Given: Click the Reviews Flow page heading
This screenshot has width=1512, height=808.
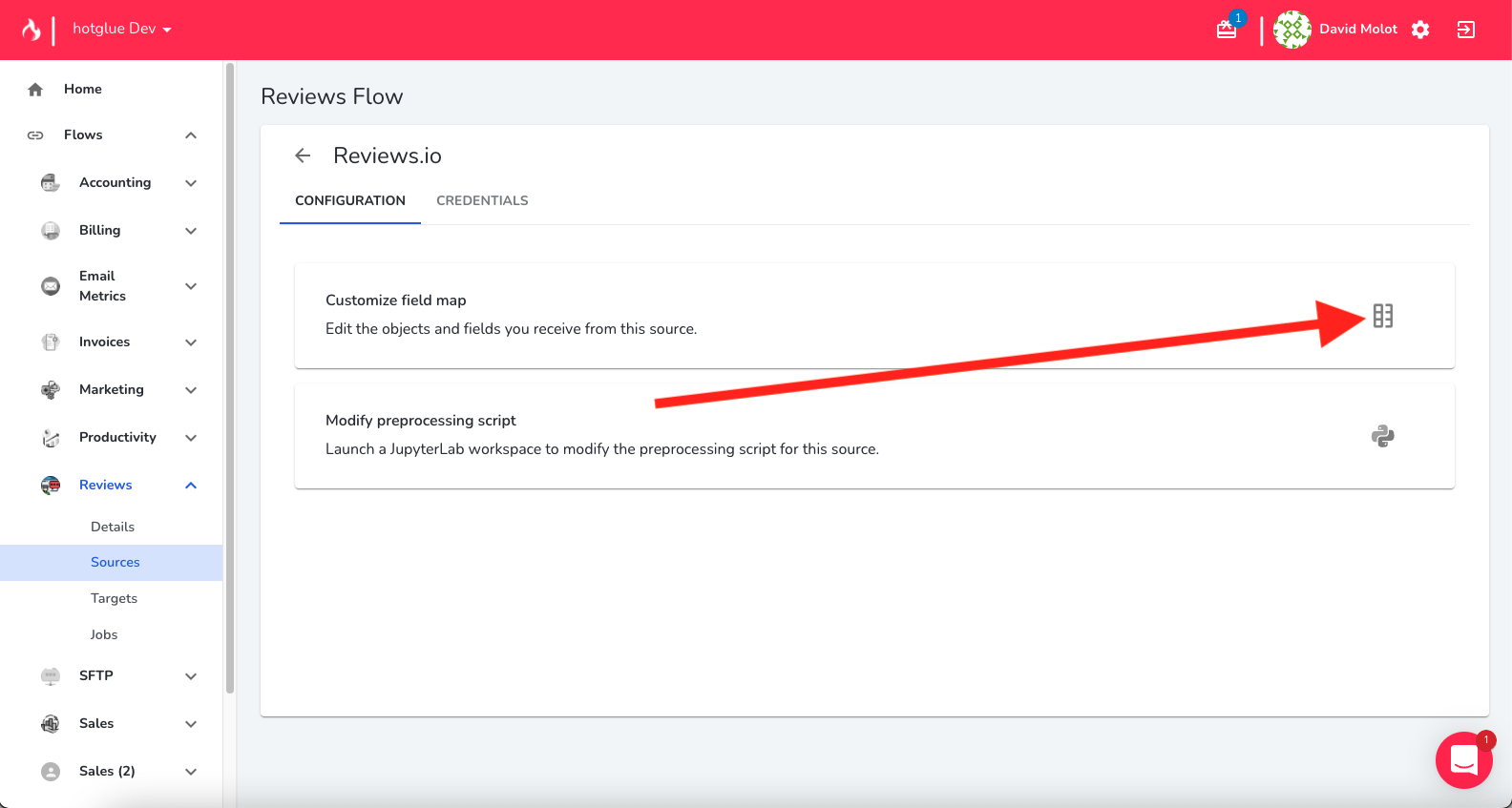Looking at the screenshot, I should (x=331, y=96).
